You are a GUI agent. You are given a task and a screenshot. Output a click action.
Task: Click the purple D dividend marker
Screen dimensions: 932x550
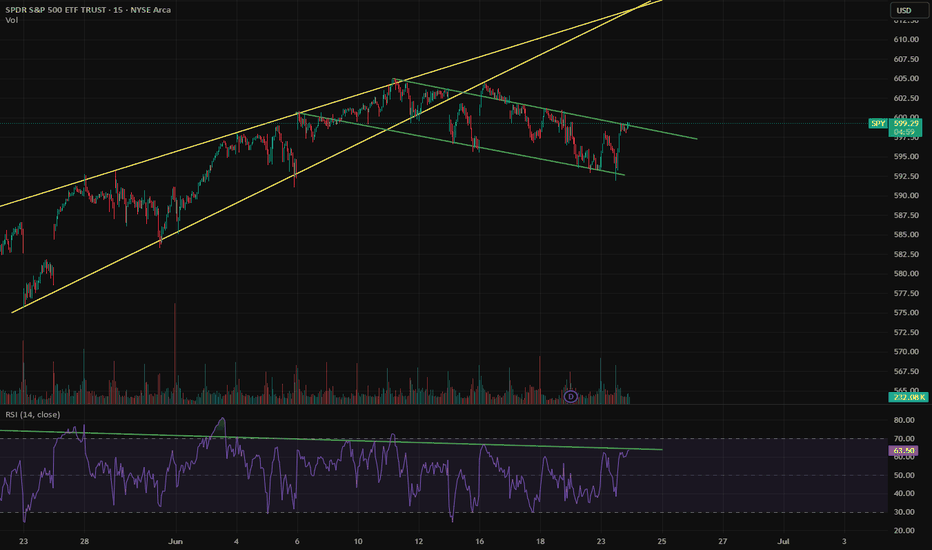pos(571,396)
